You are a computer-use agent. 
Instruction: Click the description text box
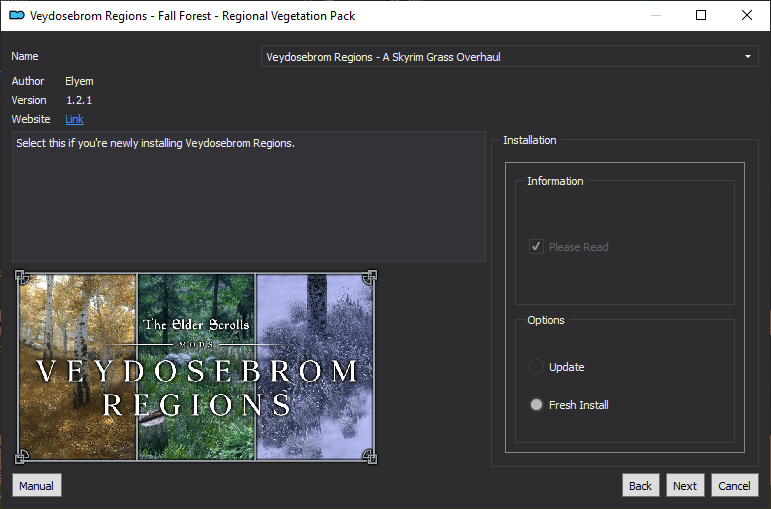(248, 196)
